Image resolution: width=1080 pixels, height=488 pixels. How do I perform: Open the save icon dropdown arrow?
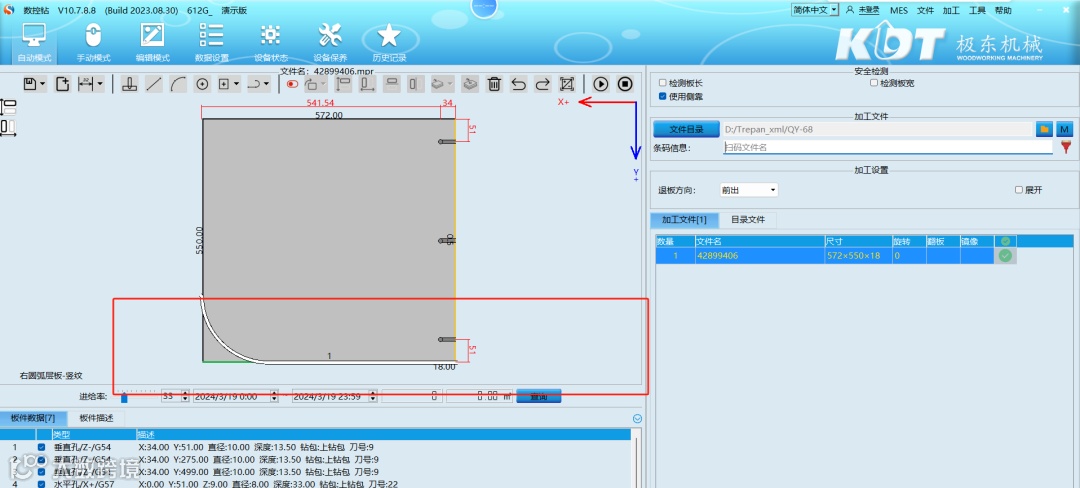[x=43, y=85]
